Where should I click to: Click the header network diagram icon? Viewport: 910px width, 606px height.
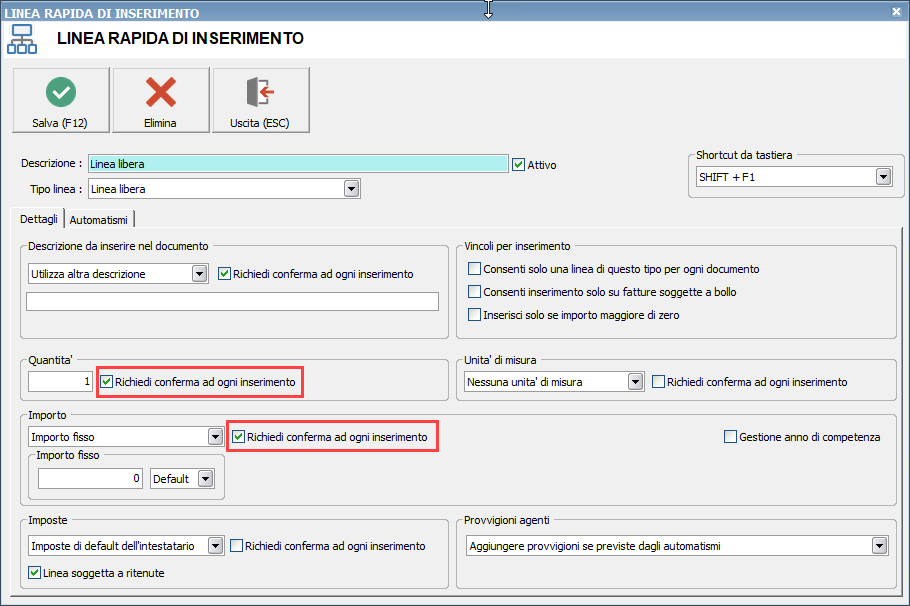[x=21, y=39]
